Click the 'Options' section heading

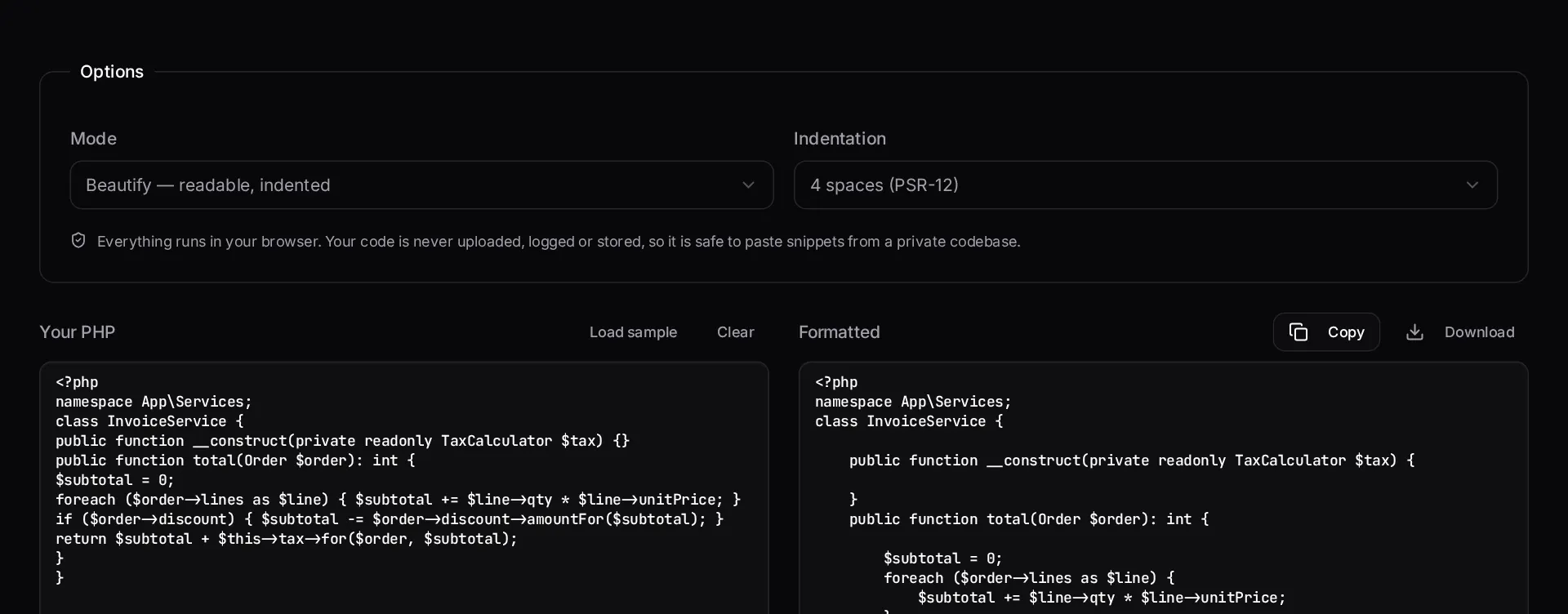(x=112, y=72)
